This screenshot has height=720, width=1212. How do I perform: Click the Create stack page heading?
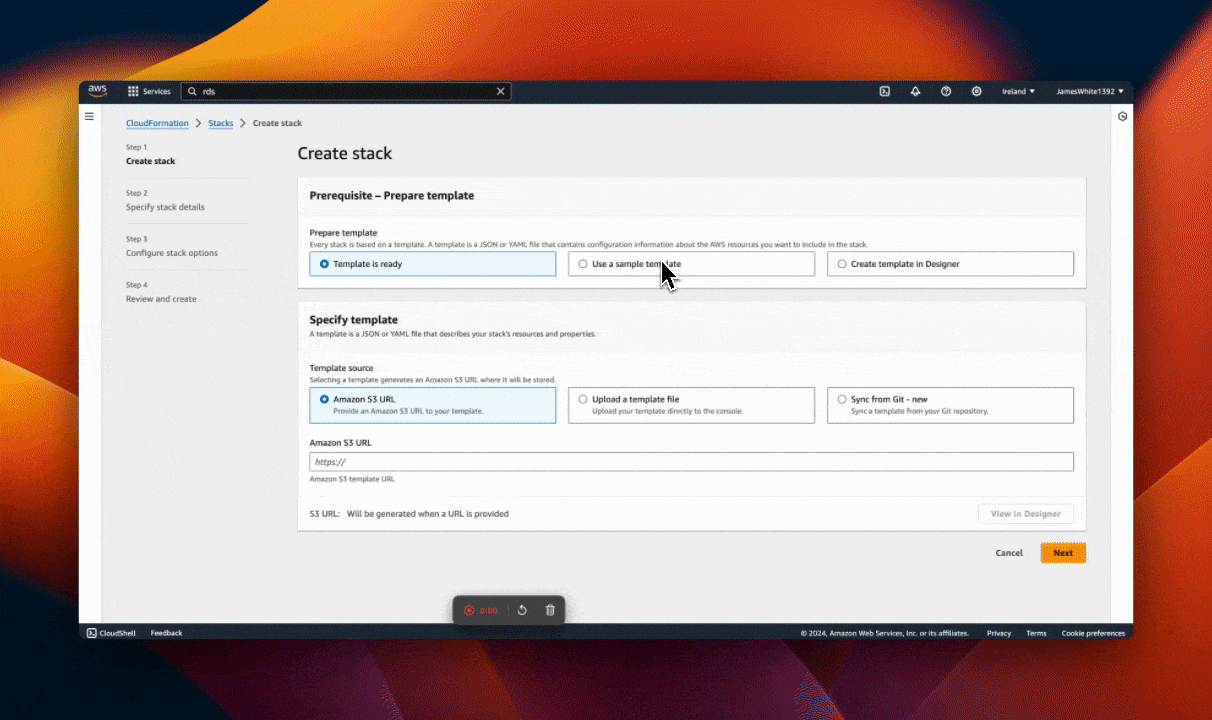point(345,154)
